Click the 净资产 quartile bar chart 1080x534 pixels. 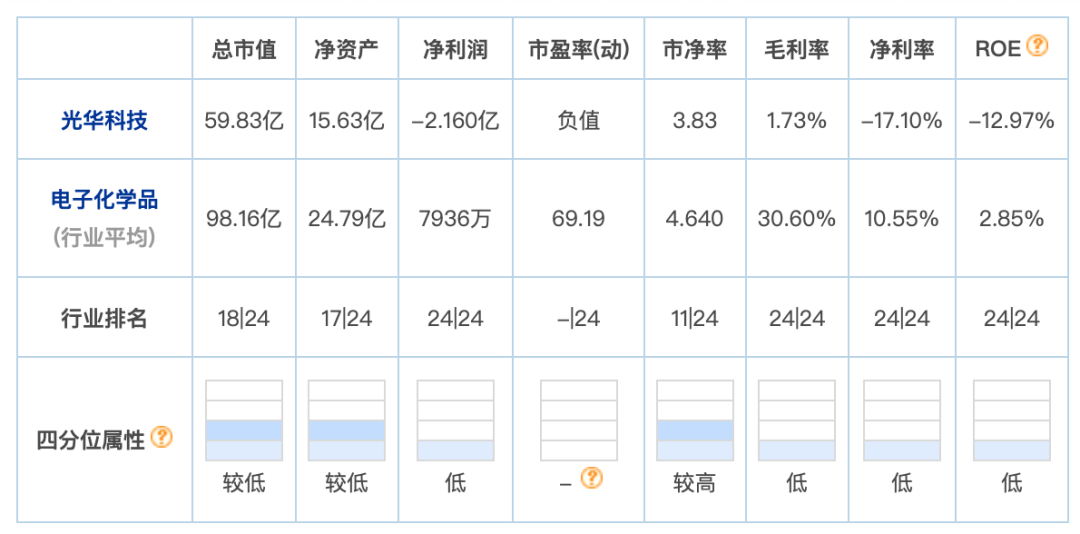(x=347, y=420)
